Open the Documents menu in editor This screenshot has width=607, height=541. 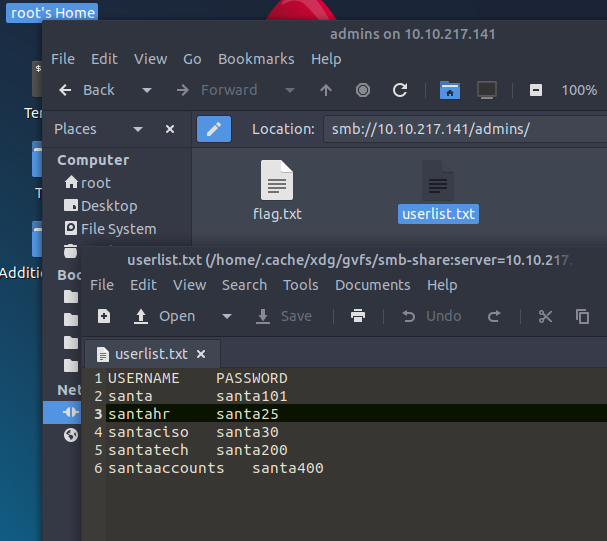tap(373, 285)
